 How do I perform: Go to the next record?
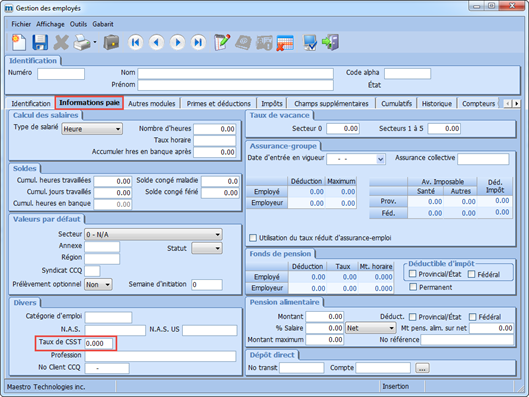click(177, 42)
